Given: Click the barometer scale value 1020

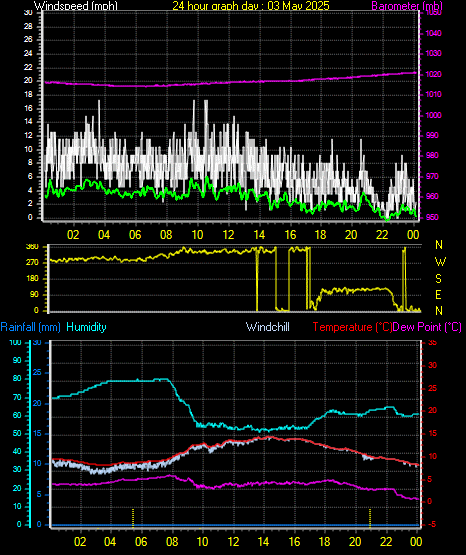Looking at the screenshot, I should click(x=433, y=74).
